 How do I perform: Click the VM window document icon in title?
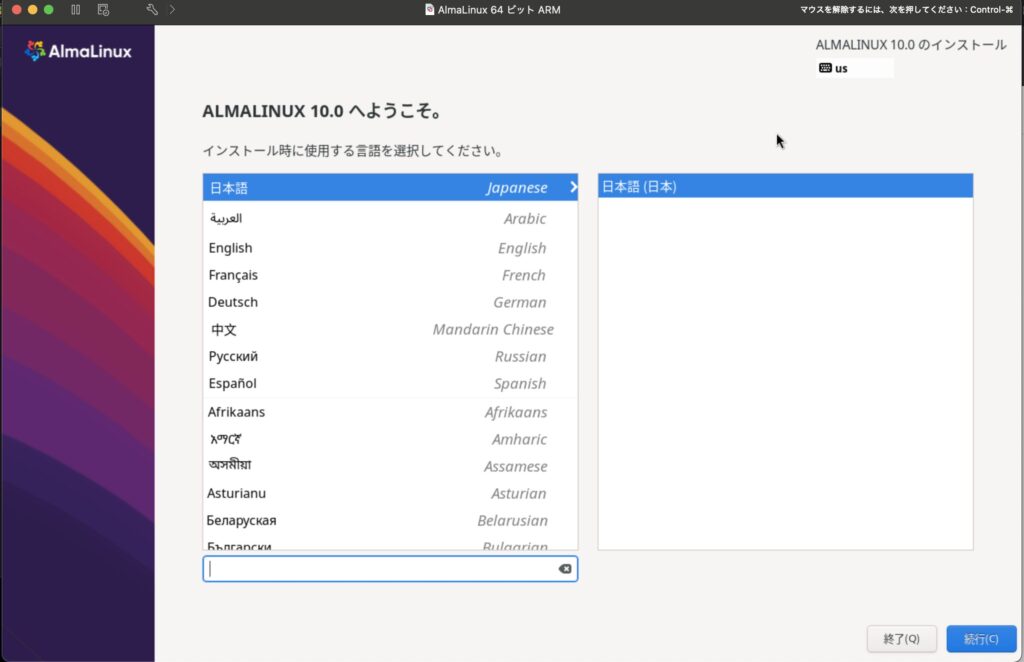[429, 10]
